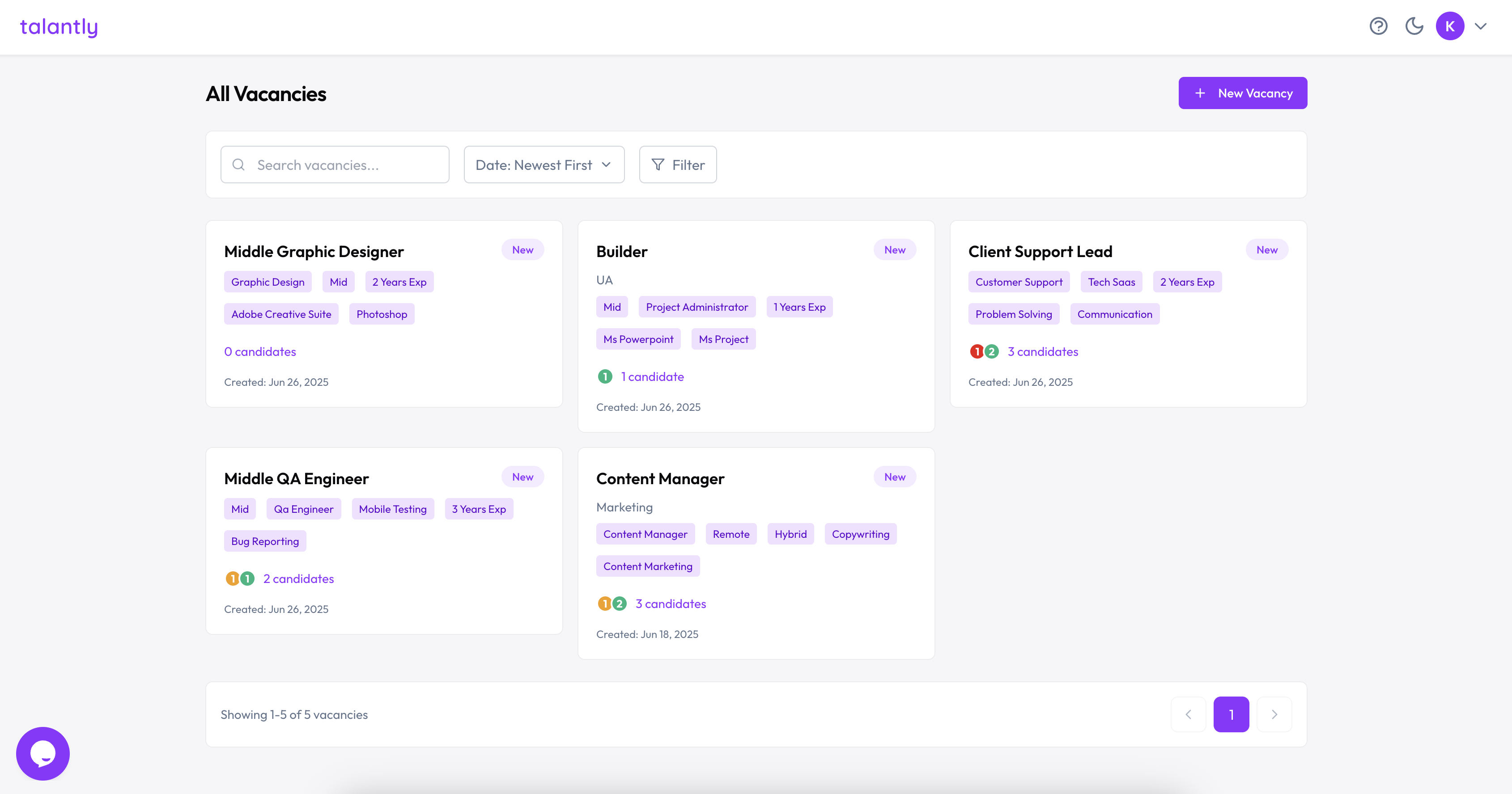Screen dimensions: 1512x794
Task: Click the talantly logo
Action: (x=59, y=26)
